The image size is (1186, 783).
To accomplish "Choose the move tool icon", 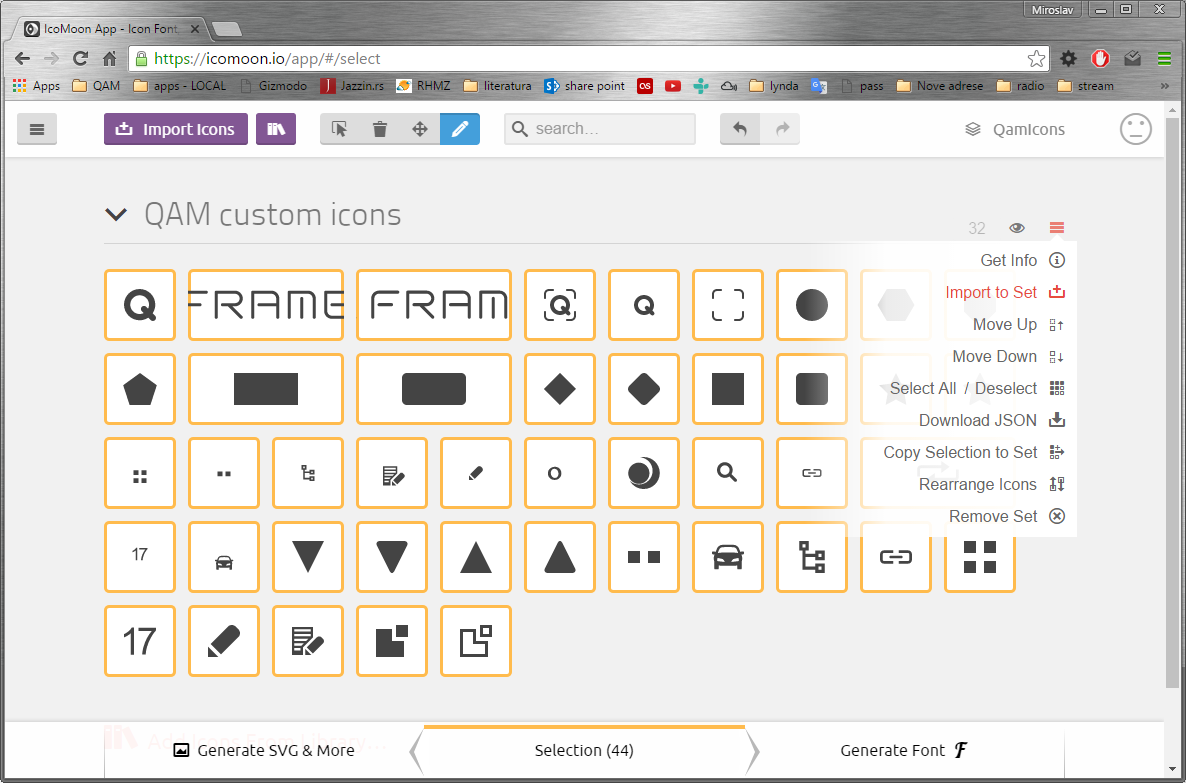I will click(420, 129).
